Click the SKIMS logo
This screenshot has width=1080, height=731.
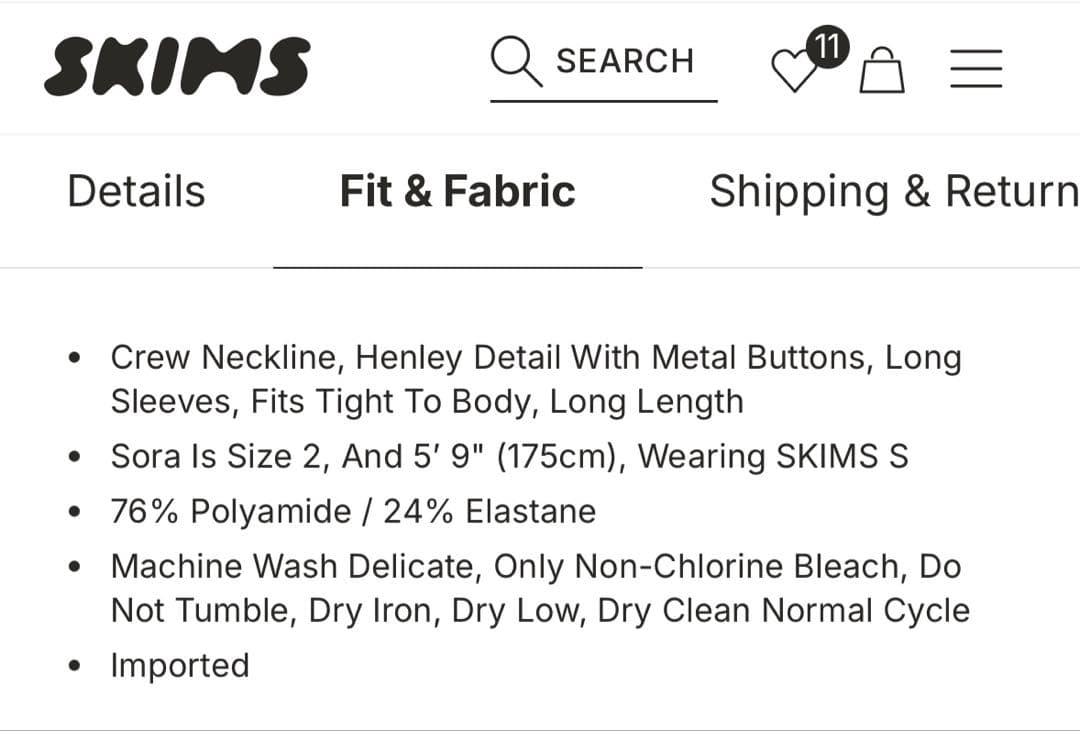click(x=177, y=66)
